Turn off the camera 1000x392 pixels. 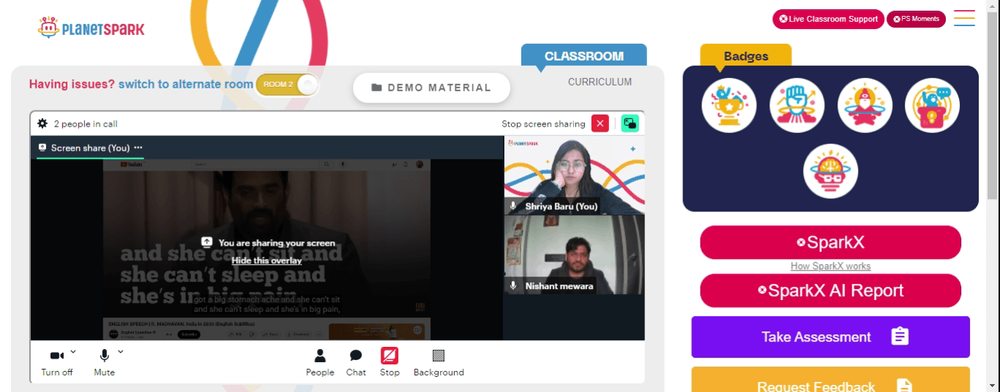point(57,363)
